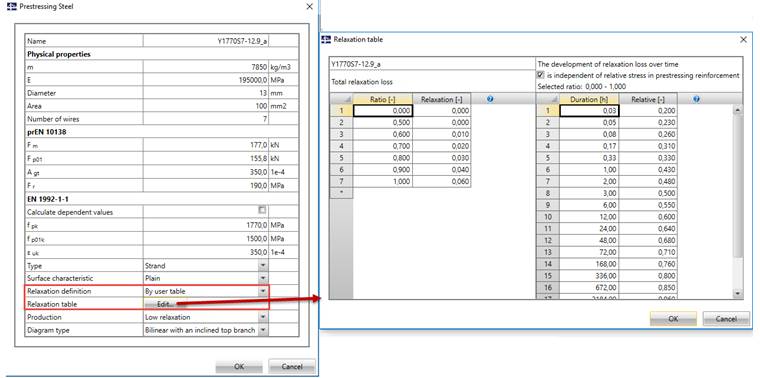Click scroll down arrow of Duration table

click(738, 293)
